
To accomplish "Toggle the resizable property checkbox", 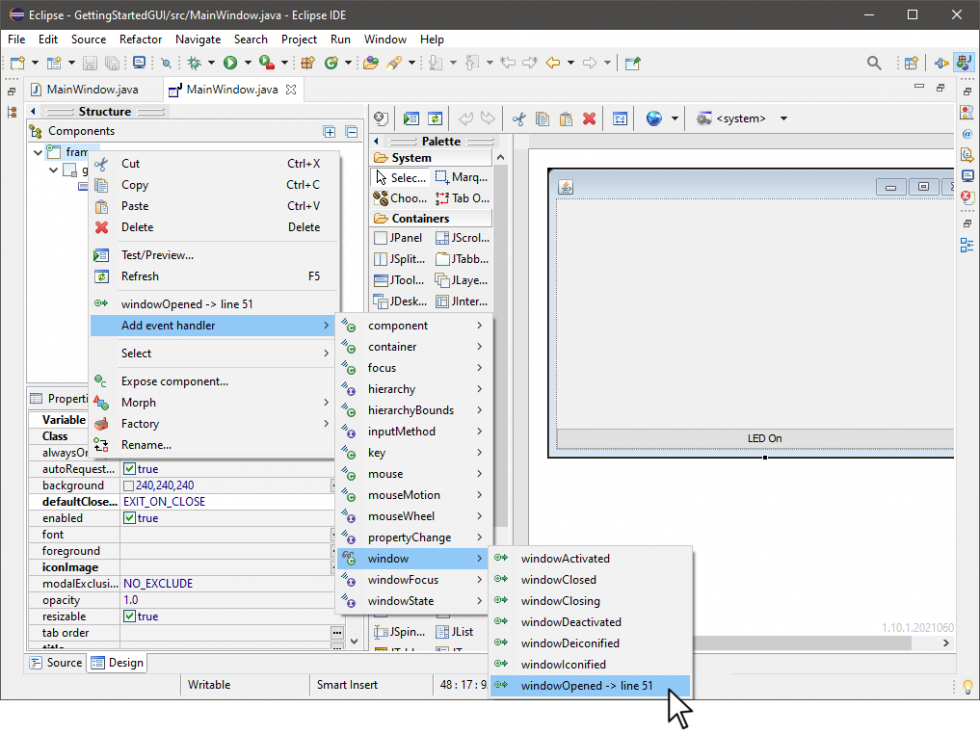I will 129,616.
